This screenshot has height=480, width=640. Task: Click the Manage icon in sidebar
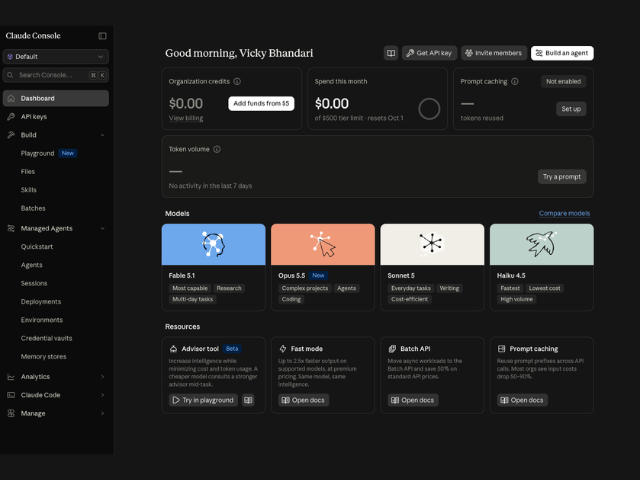(x=11, y=413)
